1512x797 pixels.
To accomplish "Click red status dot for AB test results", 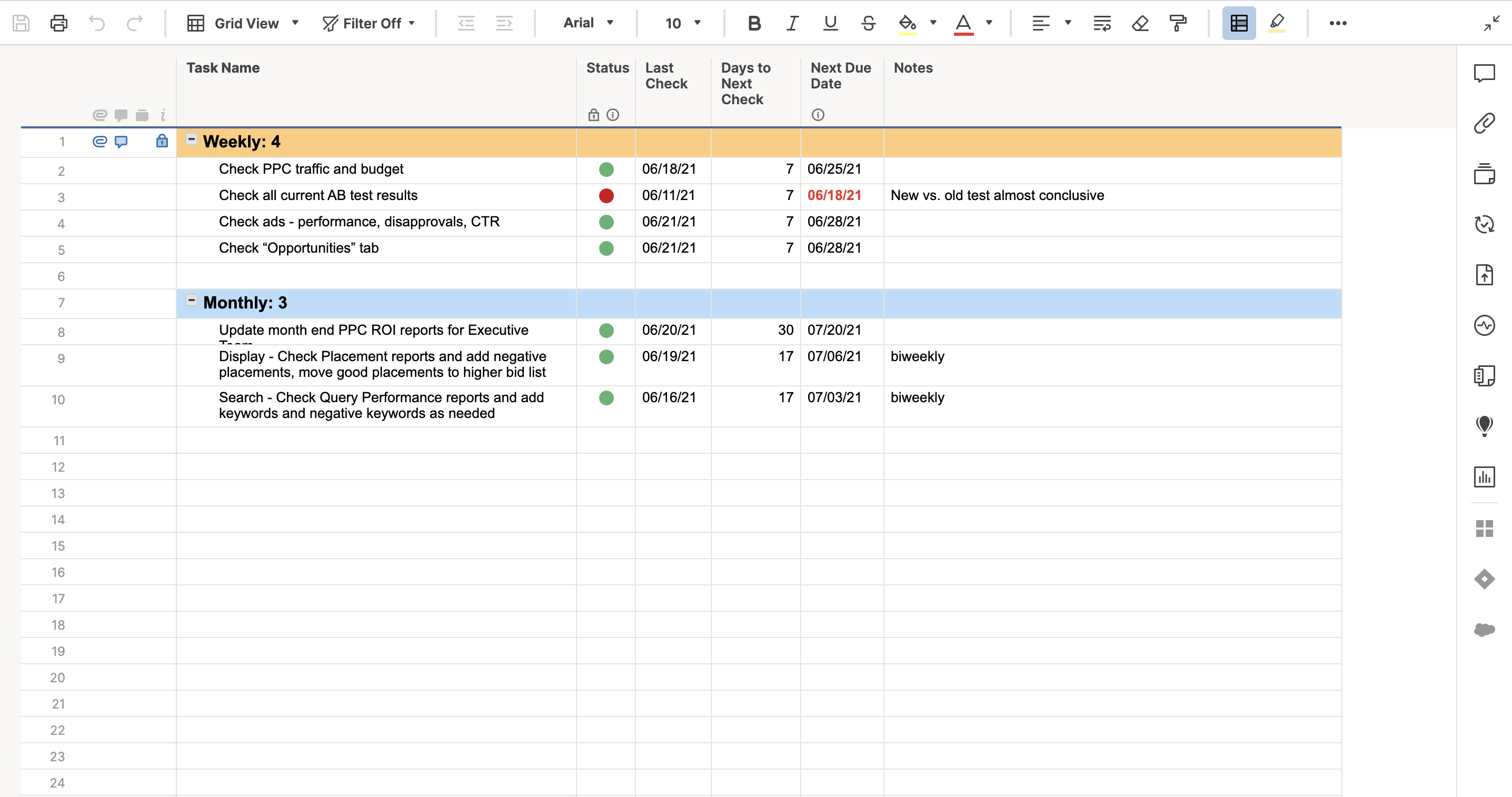I will click(x=606, y=195).
